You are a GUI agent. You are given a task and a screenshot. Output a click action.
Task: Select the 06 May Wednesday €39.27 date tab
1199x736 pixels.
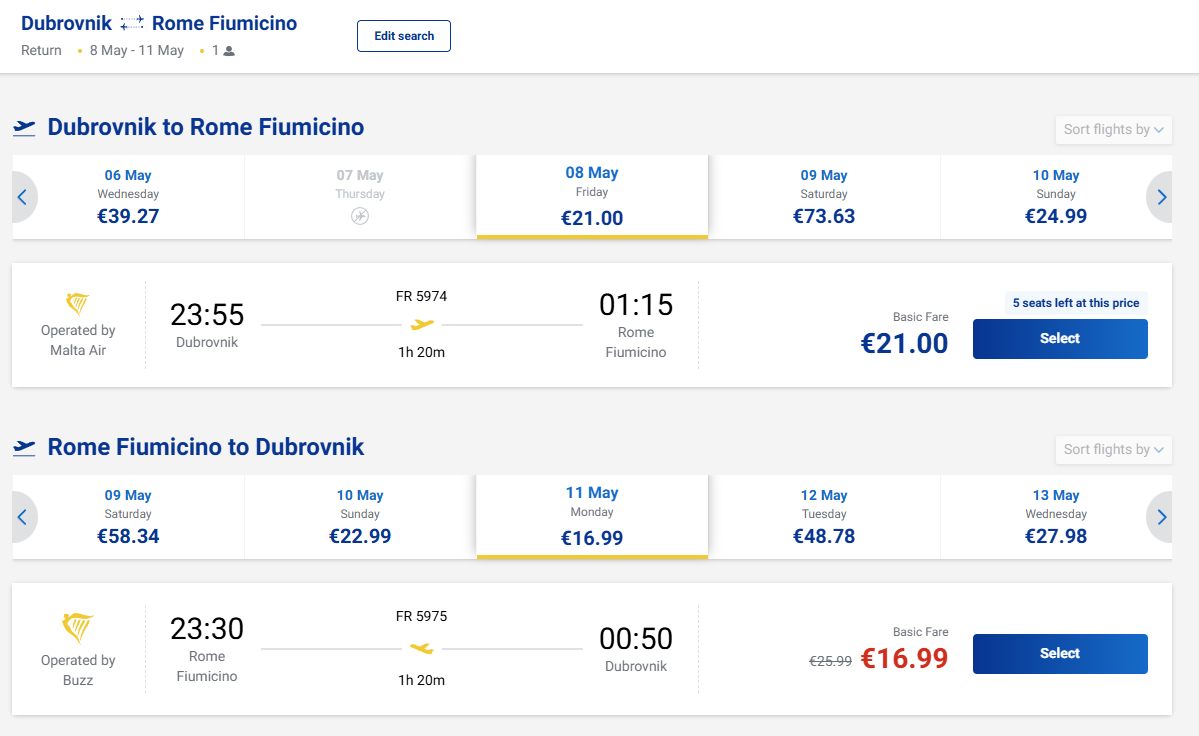(x=128, y=196)
